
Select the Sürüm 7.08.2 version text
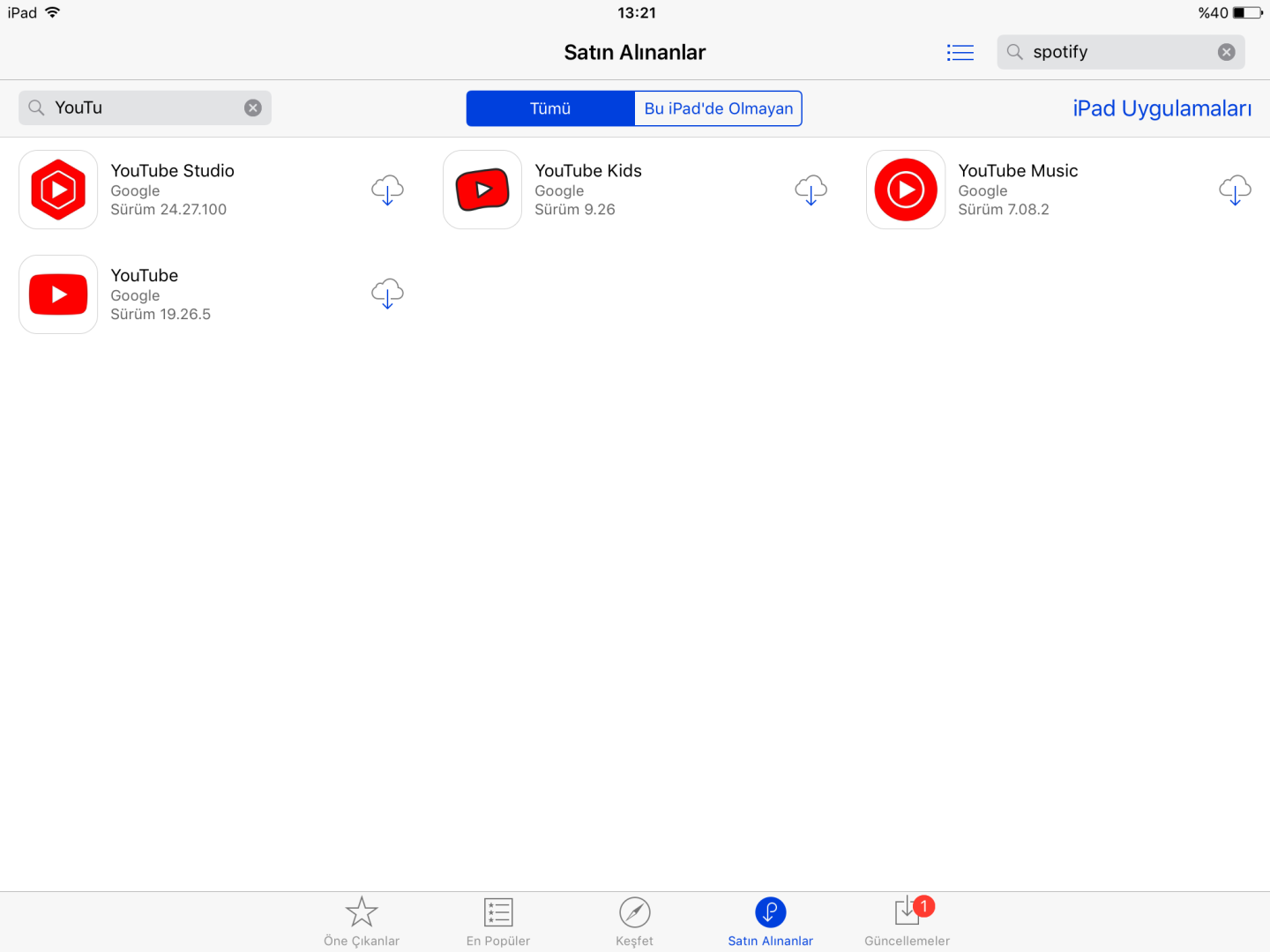1004,210
